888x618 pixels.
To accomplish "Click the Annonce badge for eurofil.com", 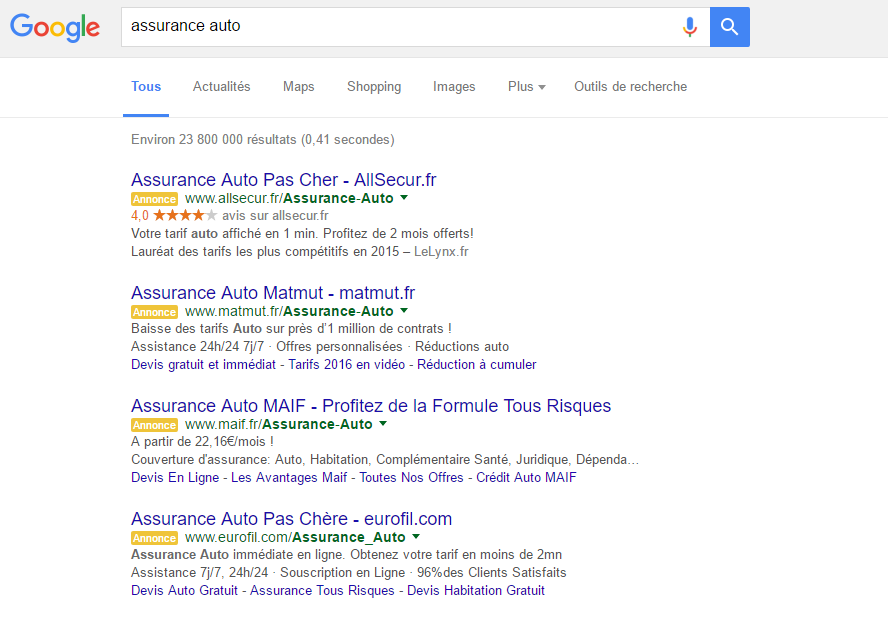I will coord(155,538).
